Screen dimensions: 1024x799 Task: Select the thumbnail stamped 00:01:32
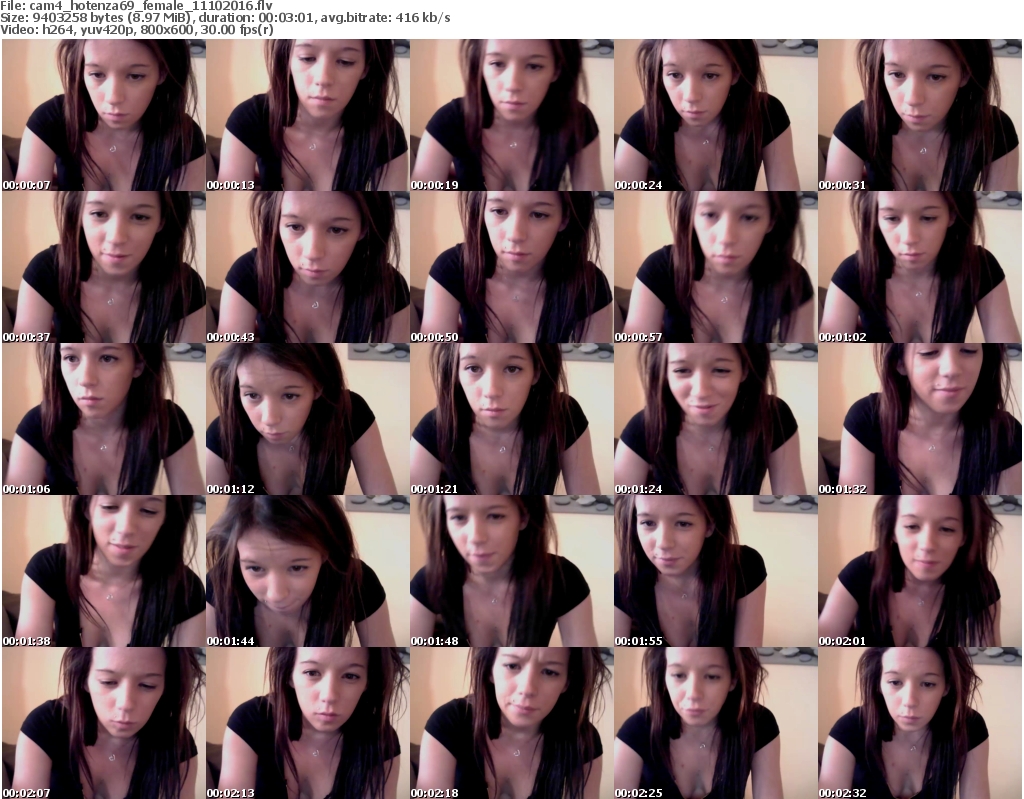tap(920, 419)
